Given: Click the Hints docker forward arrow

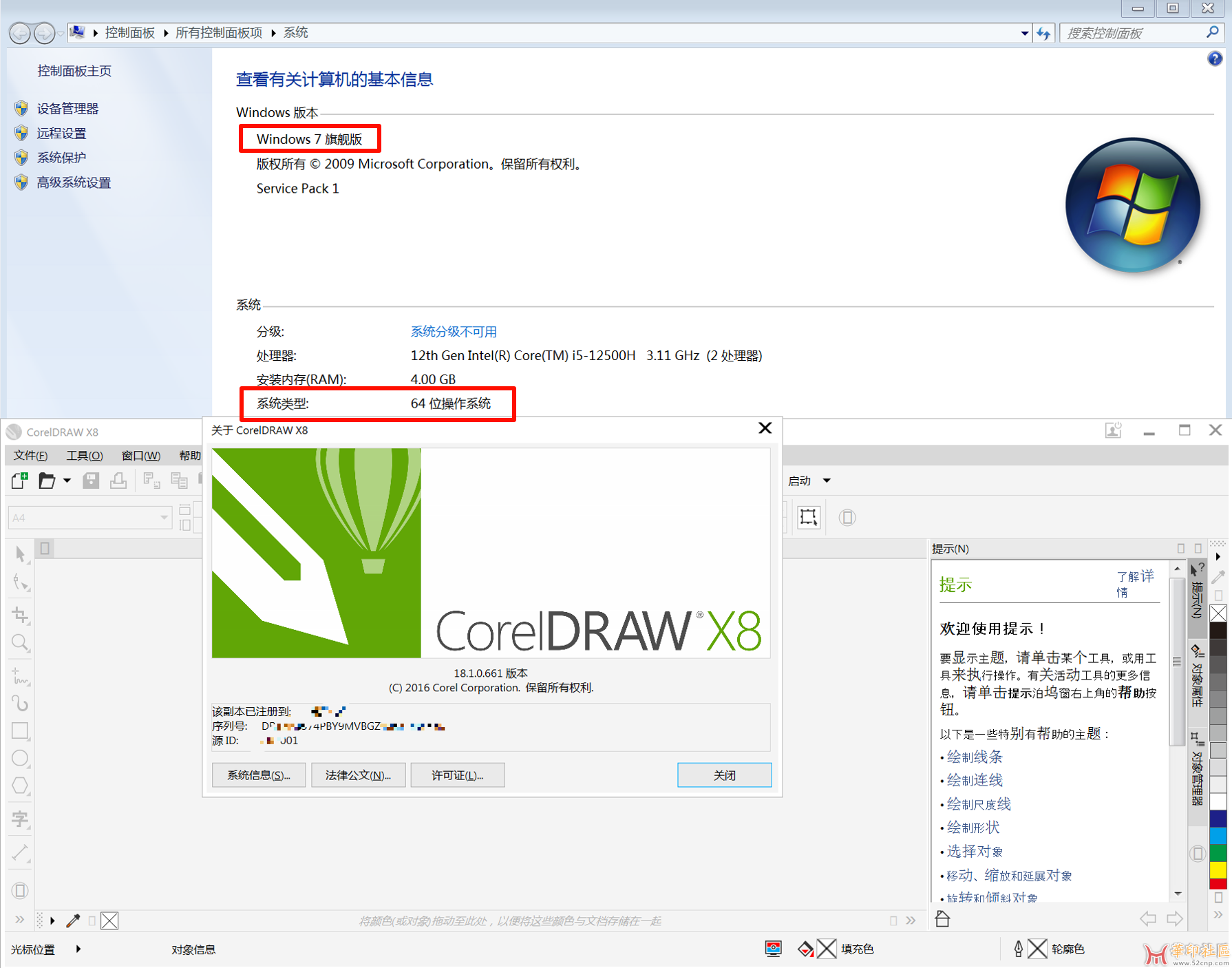Looking at the screenshot, I should pos(1174,918).
